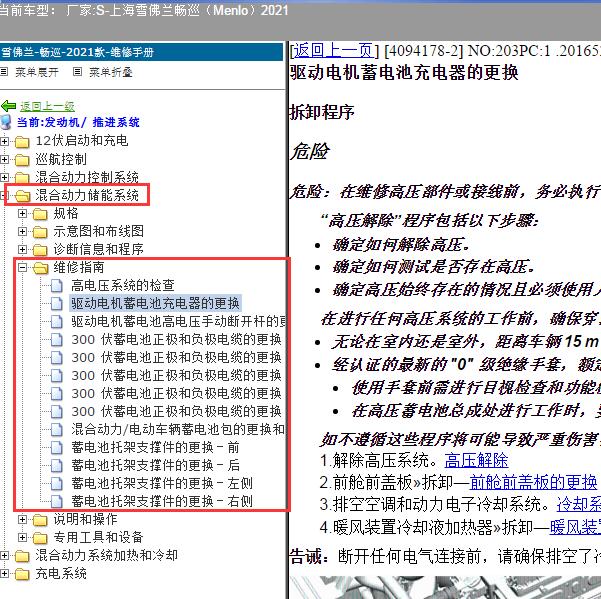Click the 诊断信息和程序 folder icon
The width and height of the screenshot is (601, 599).
(40, 250)
